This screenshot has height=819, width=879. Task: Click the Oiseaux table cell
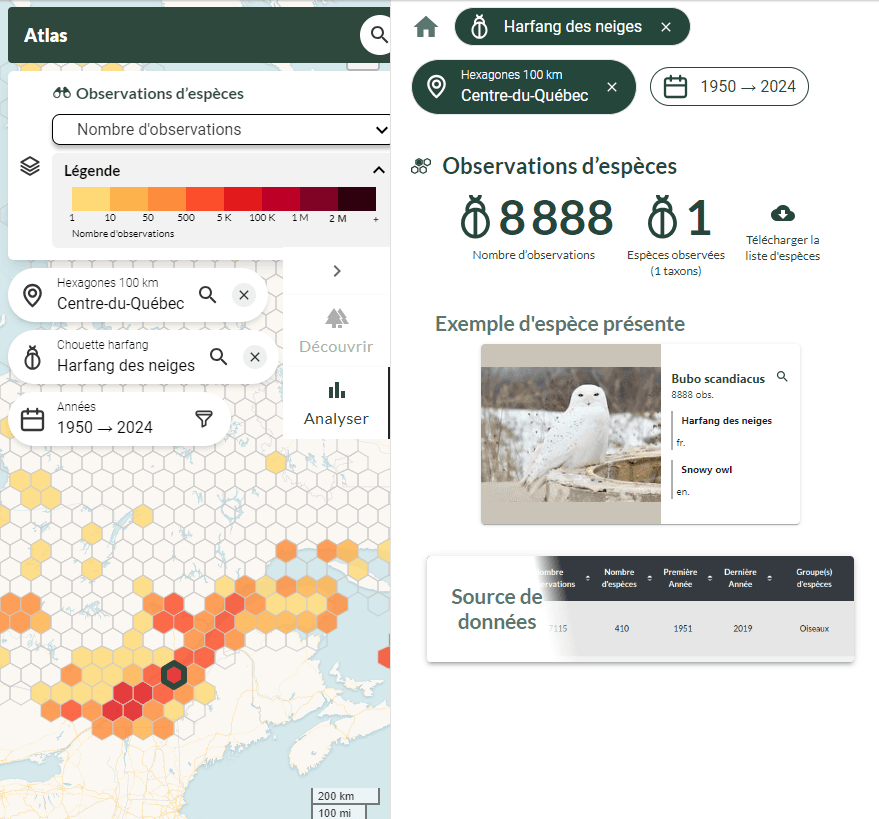[814, 628]
